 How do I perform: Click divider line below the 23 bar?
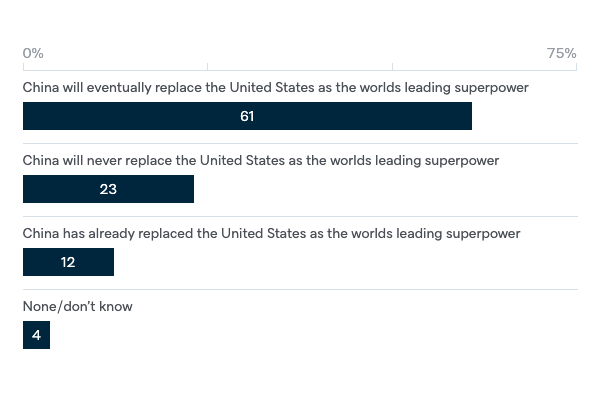pos(300,217)
